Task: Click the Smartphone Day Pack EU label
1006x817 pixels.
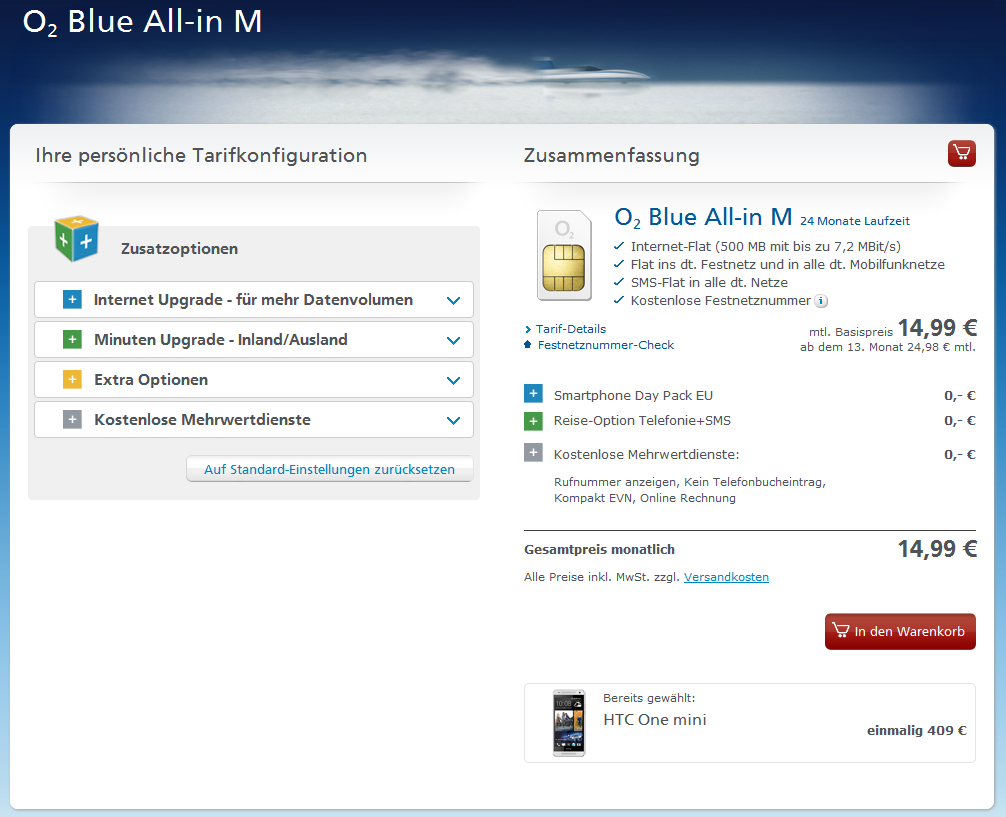Action: [633, 395]
